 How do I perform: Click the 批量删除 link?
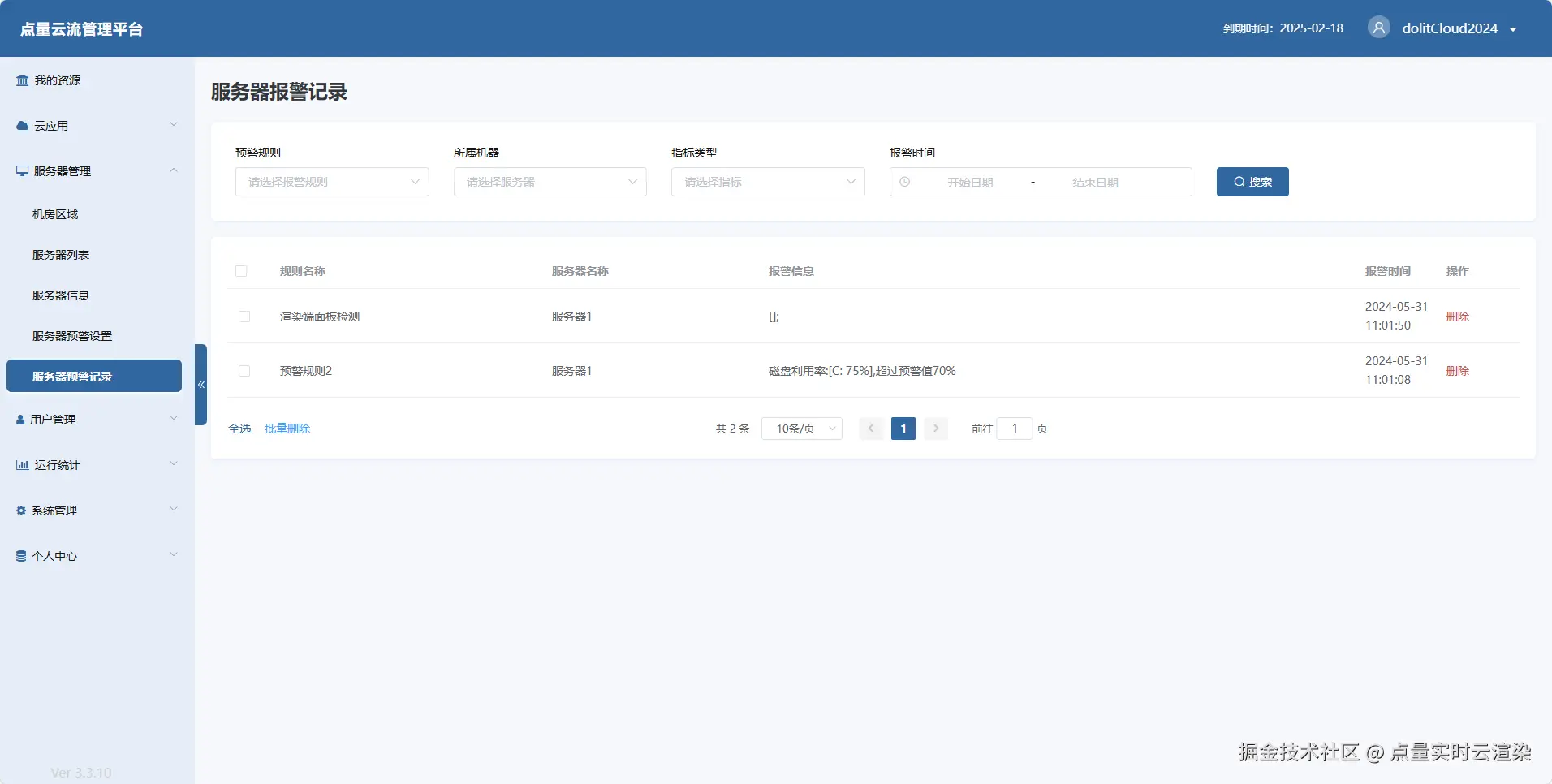pyautogui.click(x=287, y=429)
